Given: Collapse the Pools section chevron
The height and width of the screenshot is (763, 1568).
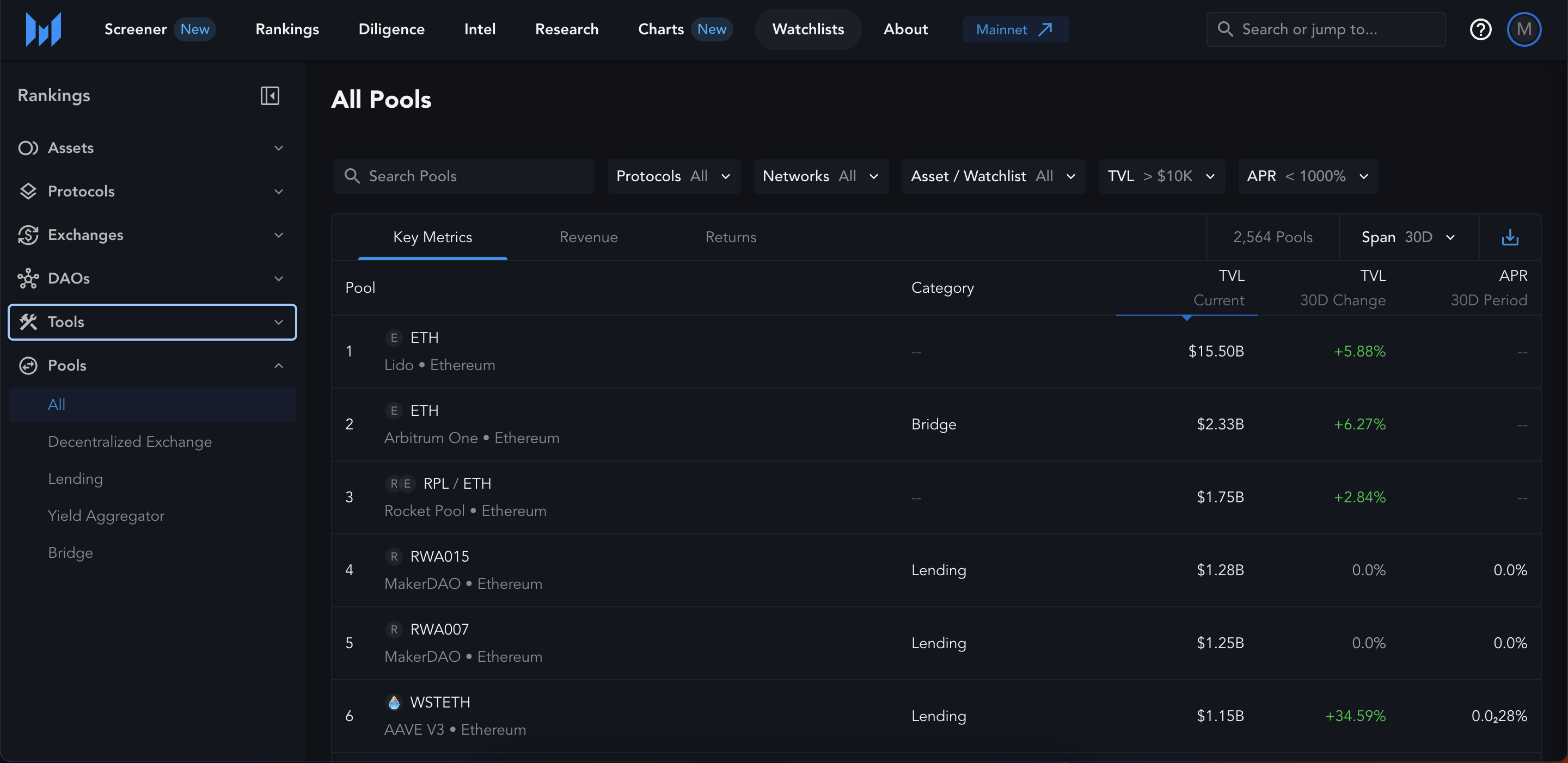Looking at the screenshot, I should pos(279,365).
